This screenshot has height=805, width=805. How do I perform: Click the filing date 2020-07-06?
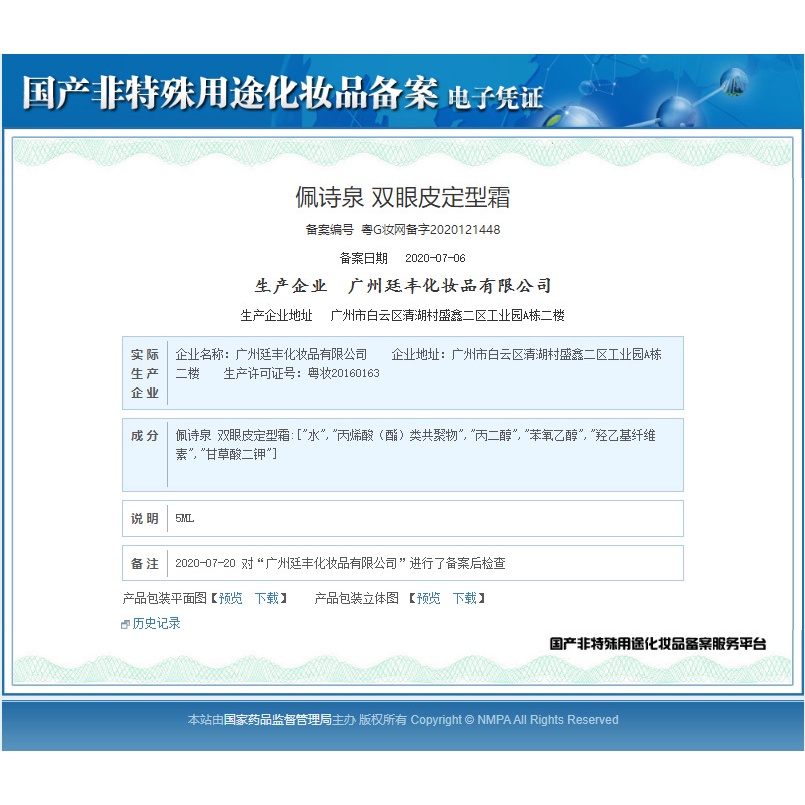pyautogui.click(x=434, y=258)
